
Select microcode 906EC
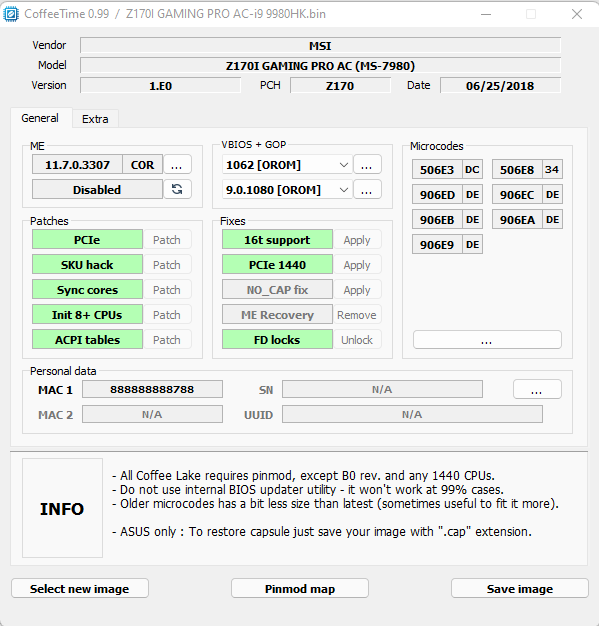click(x=527, y=194)
